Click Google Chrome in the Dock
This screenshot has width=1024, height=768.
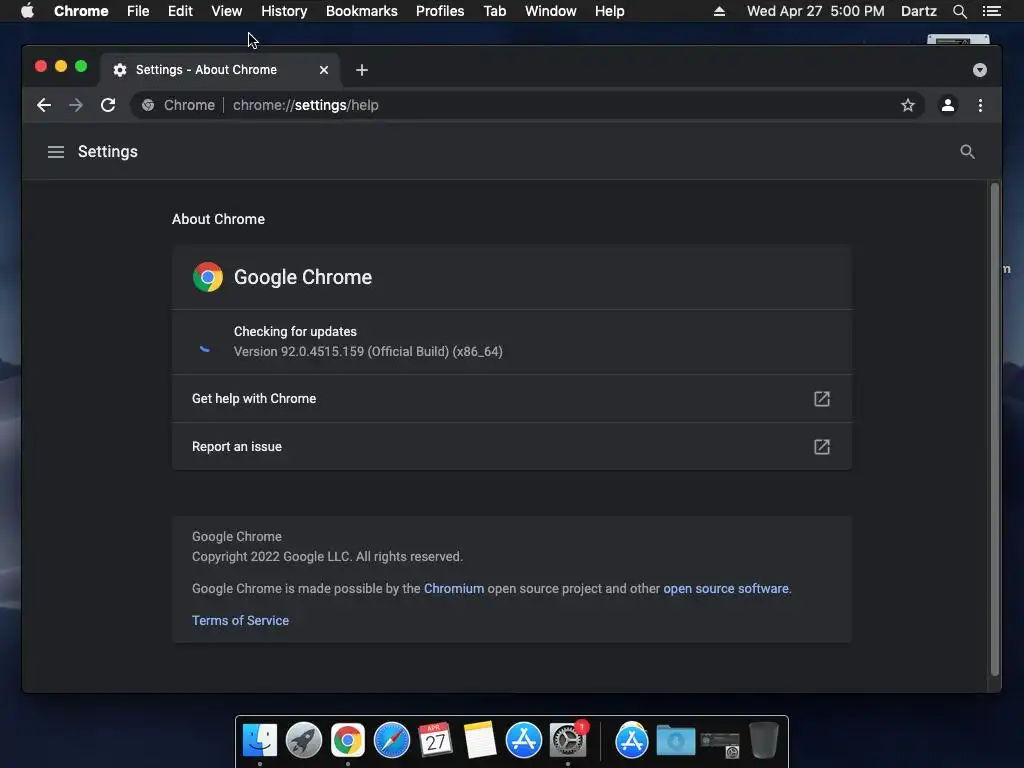tap(347, 741)
